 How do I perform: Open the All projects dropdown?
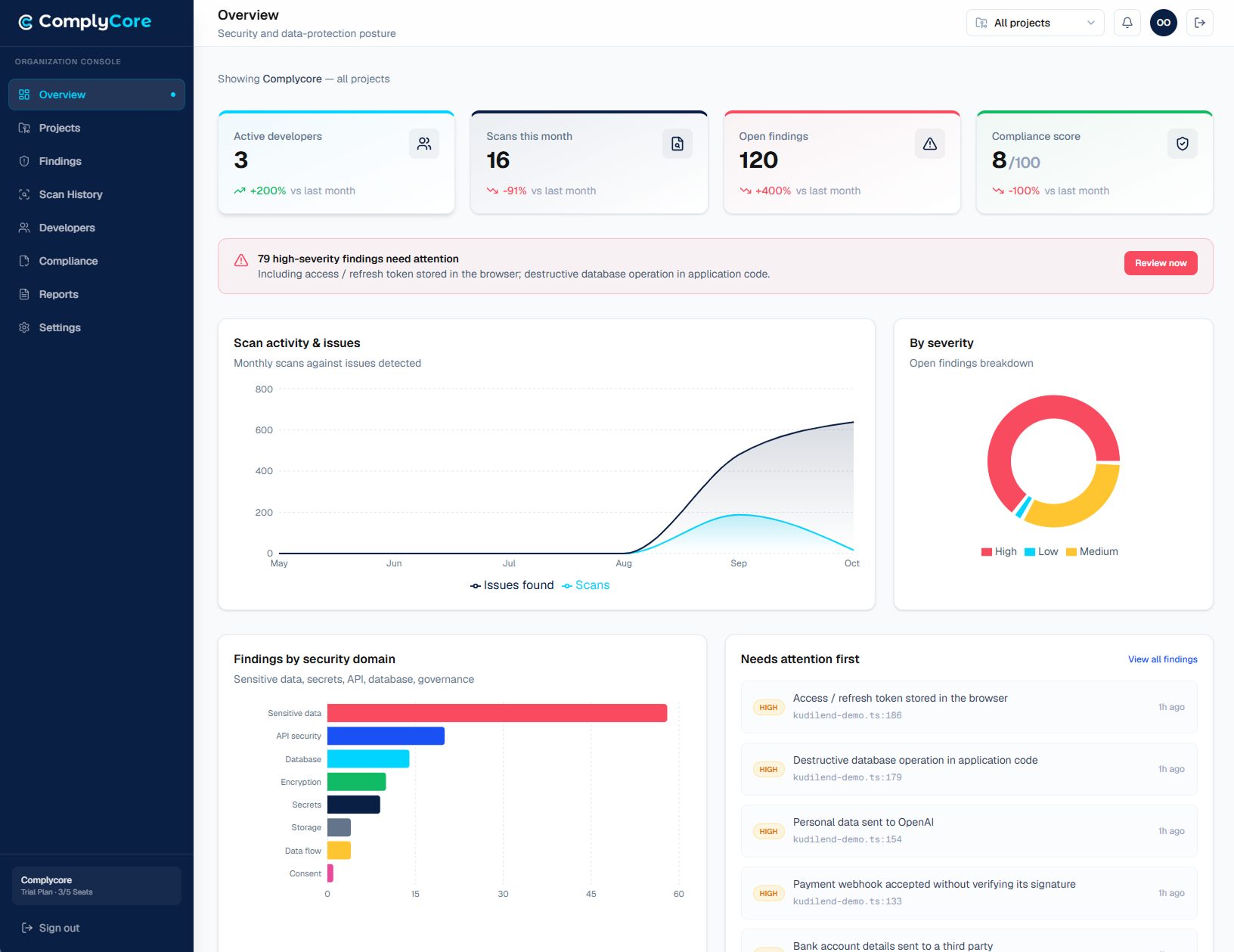click(1035, 23)
